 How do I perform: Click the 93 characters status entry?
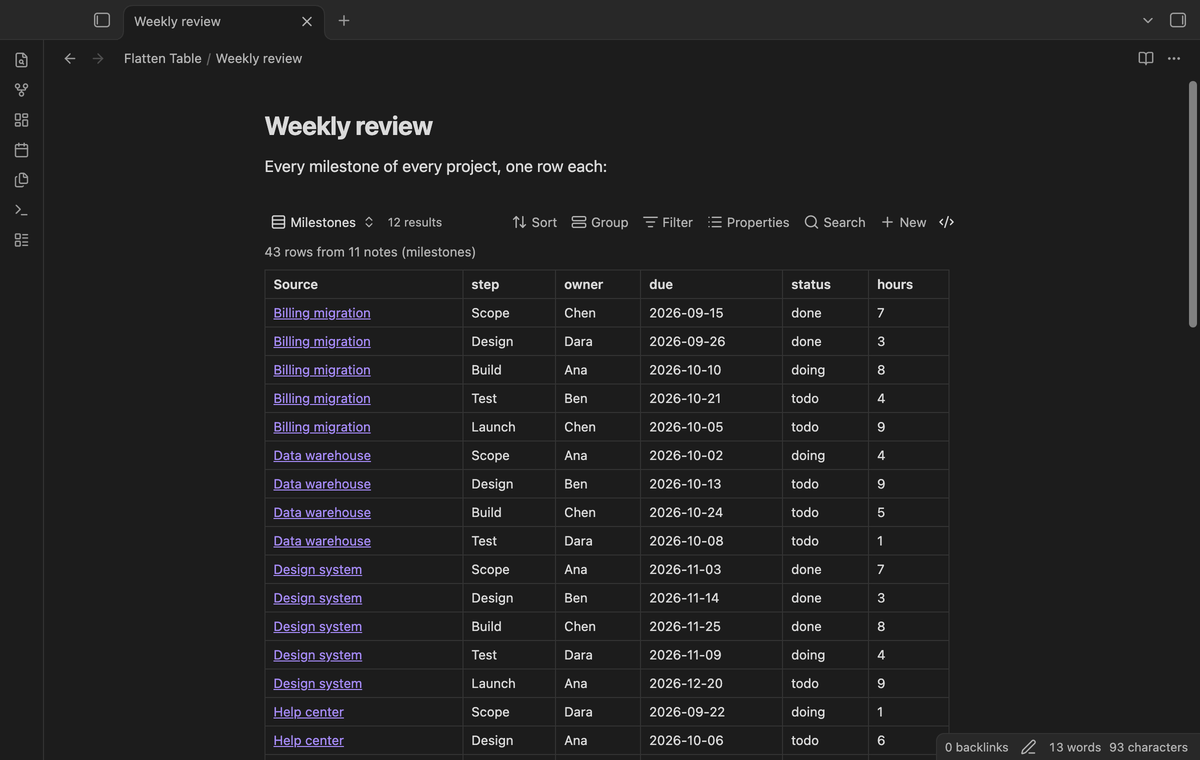pyautogui.click(x=1148, y=747)
